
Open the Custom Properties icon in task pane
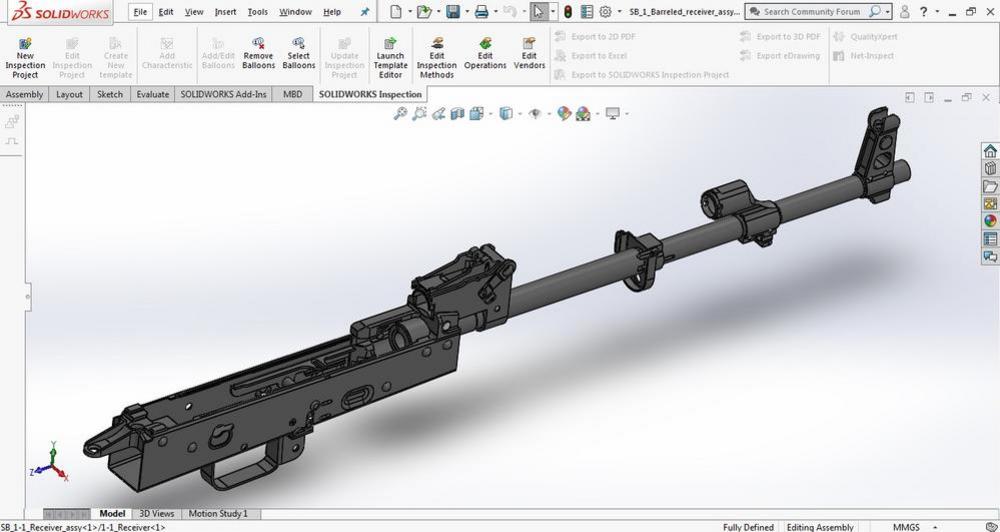(x=990, y=239)
